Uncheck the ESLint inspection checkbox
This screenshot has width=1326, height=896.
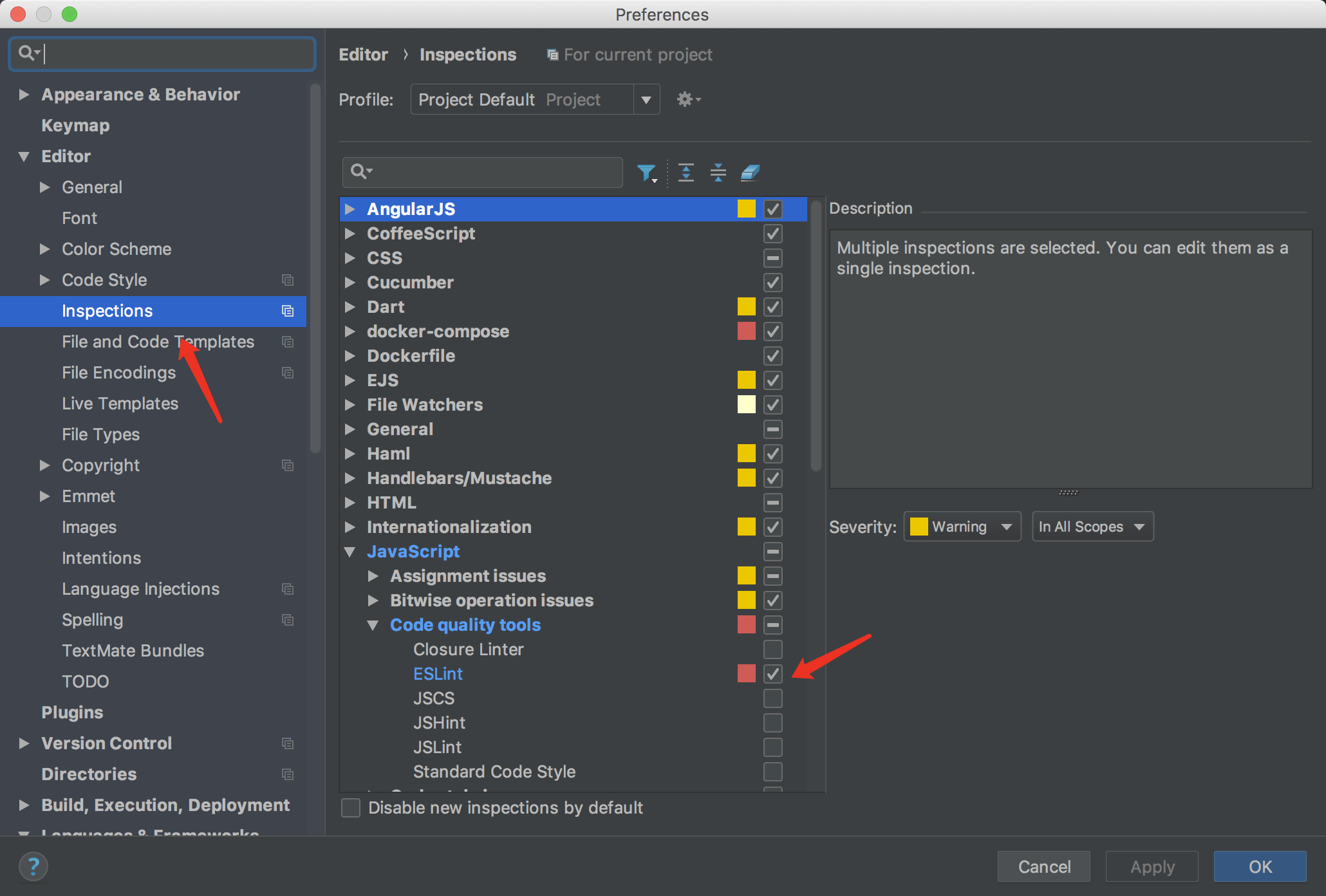[772, 674]
